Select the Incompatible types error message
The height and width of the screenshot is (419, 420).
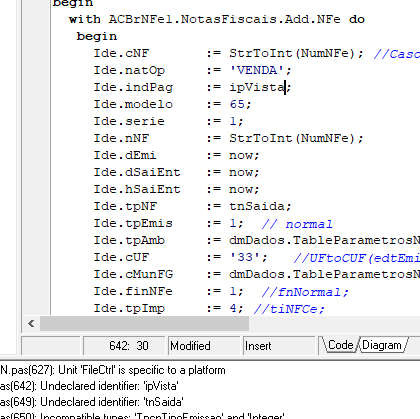142,415
